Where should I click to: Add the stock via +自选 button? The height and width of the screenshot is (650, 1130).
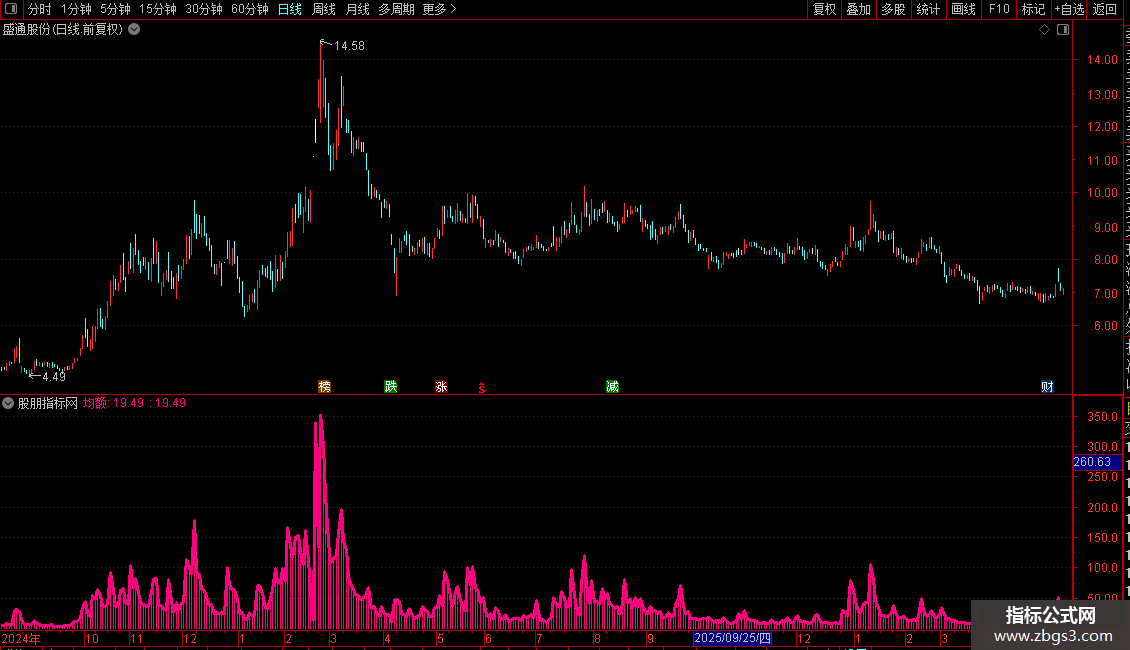[x=1069, y=9]
